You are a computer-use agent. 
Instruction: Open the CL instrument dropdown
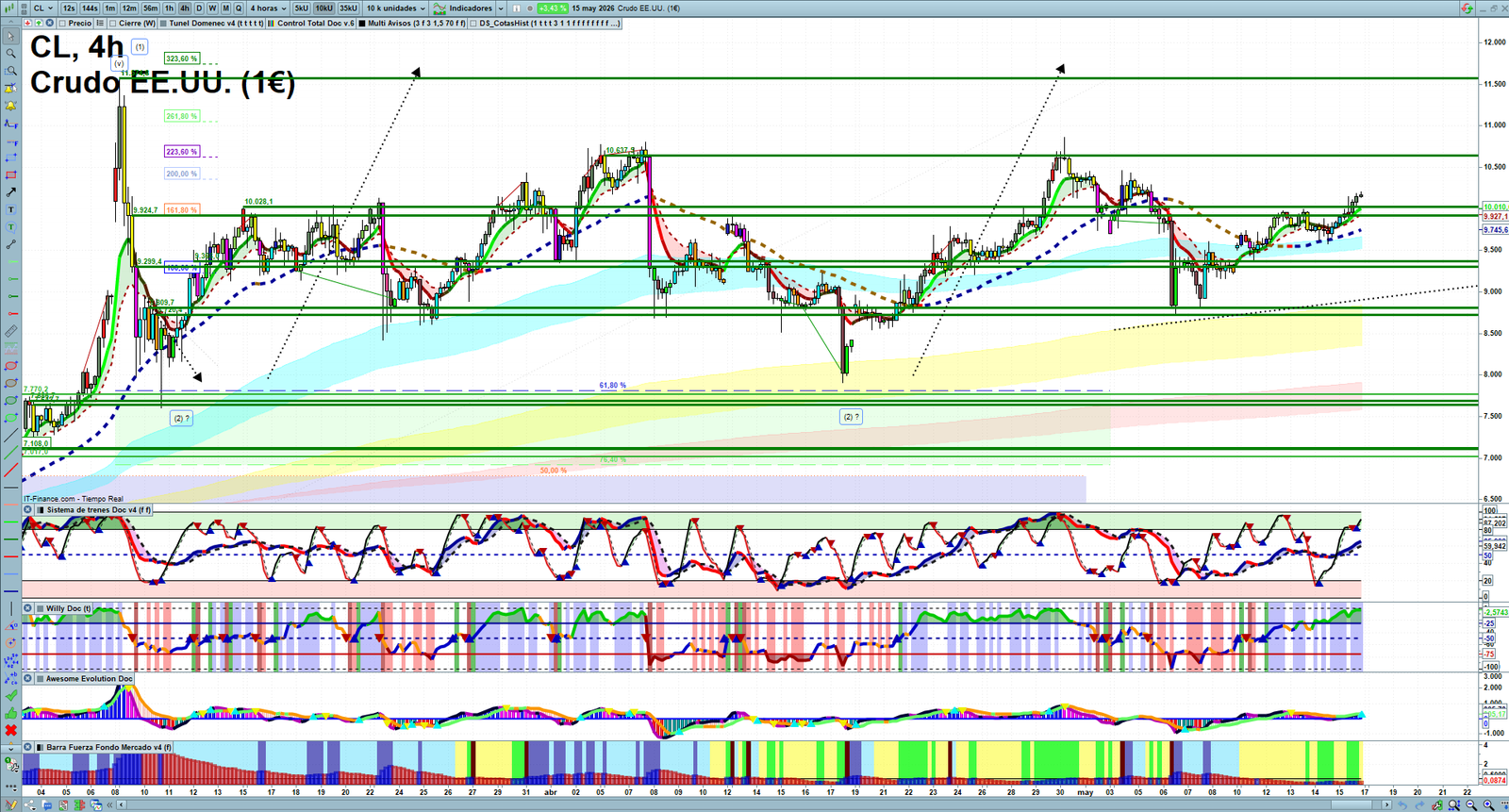(42, 8)
